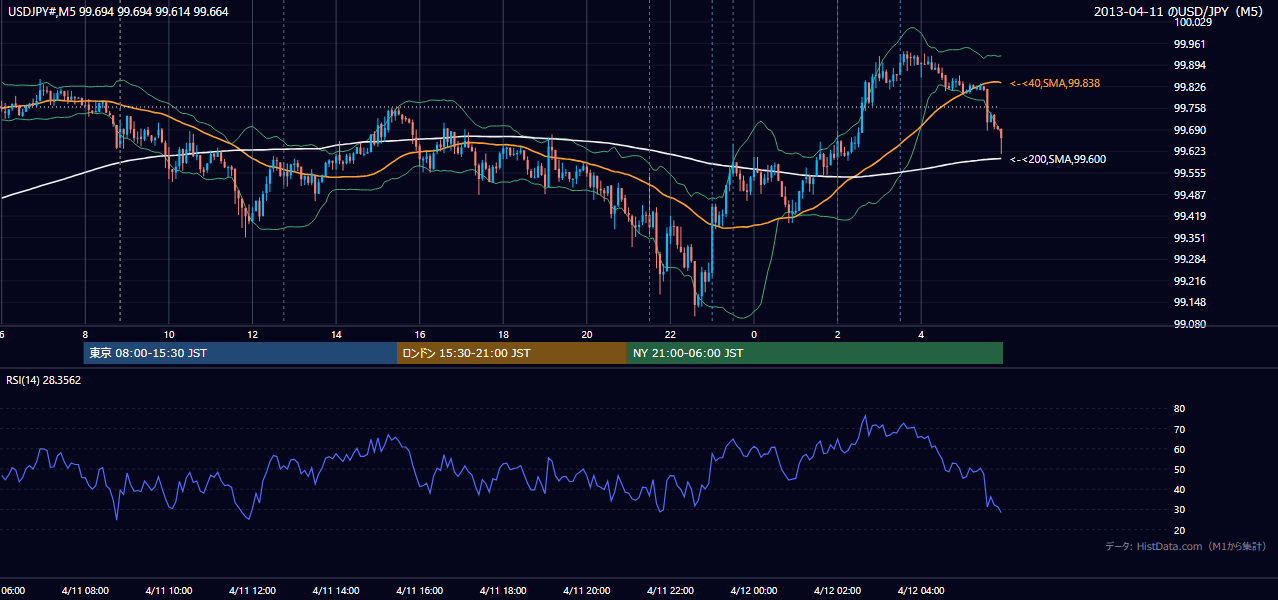This screenshot has width=1278, height=600.
Task: Click price scale value 99.758
Action: tap(1189, 108)
